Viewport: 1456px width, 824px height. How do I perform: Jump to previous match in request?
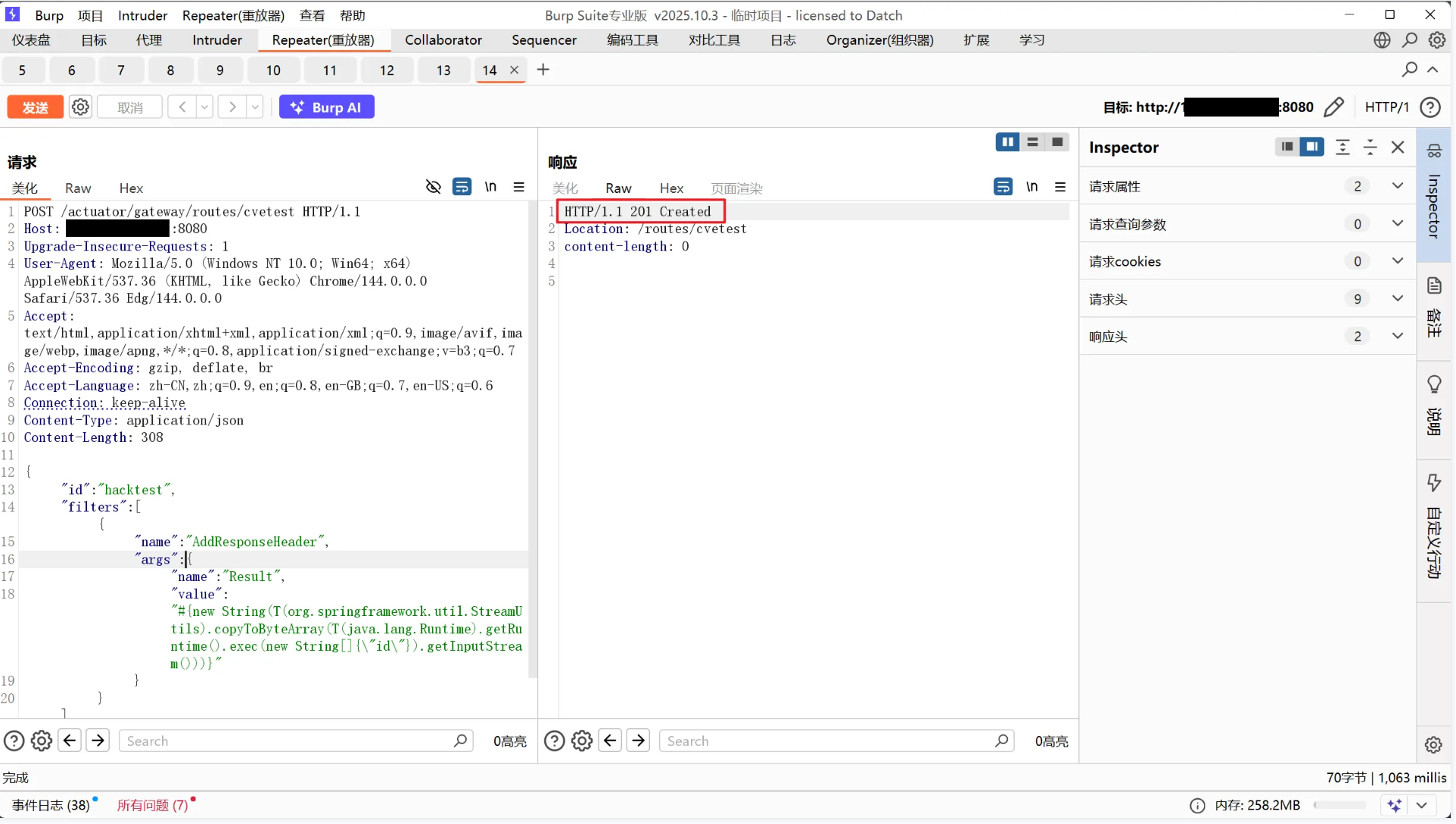click(70, 741)
